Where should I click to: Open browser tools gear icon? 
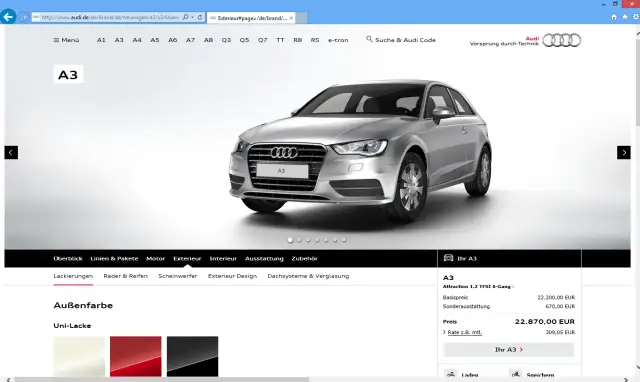pyautogui.click(x=636, y=17)
